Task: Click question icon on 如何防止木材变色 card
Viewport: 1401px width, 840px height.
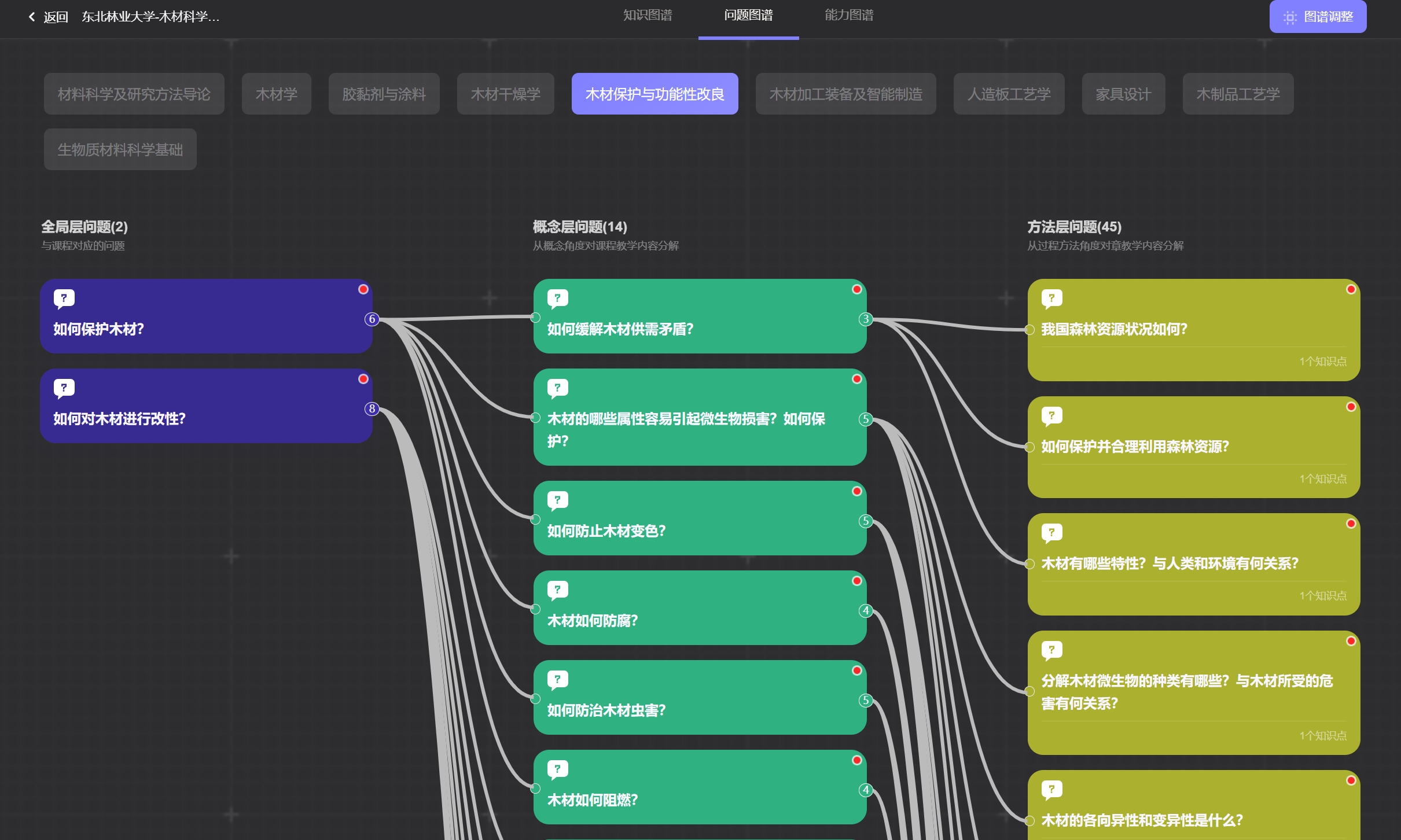Action: pos(557,500)
